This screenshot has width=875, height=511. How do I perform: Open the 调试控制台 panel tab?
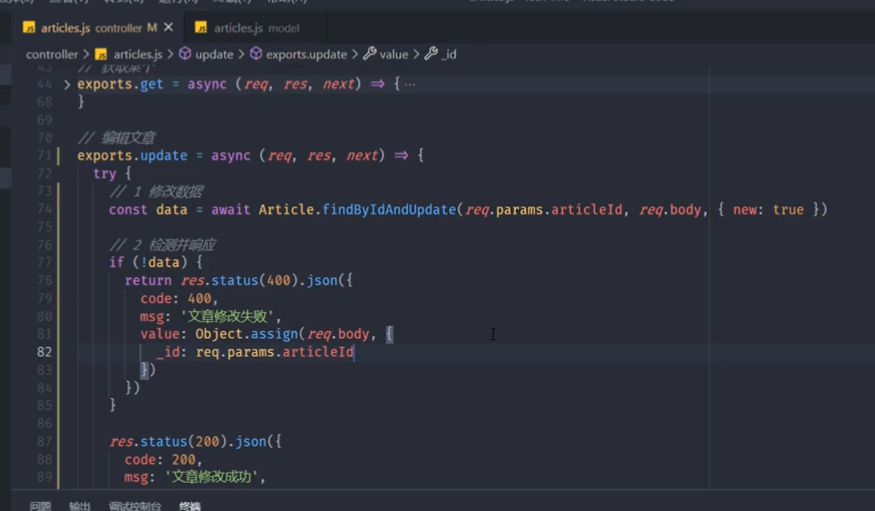134,506
